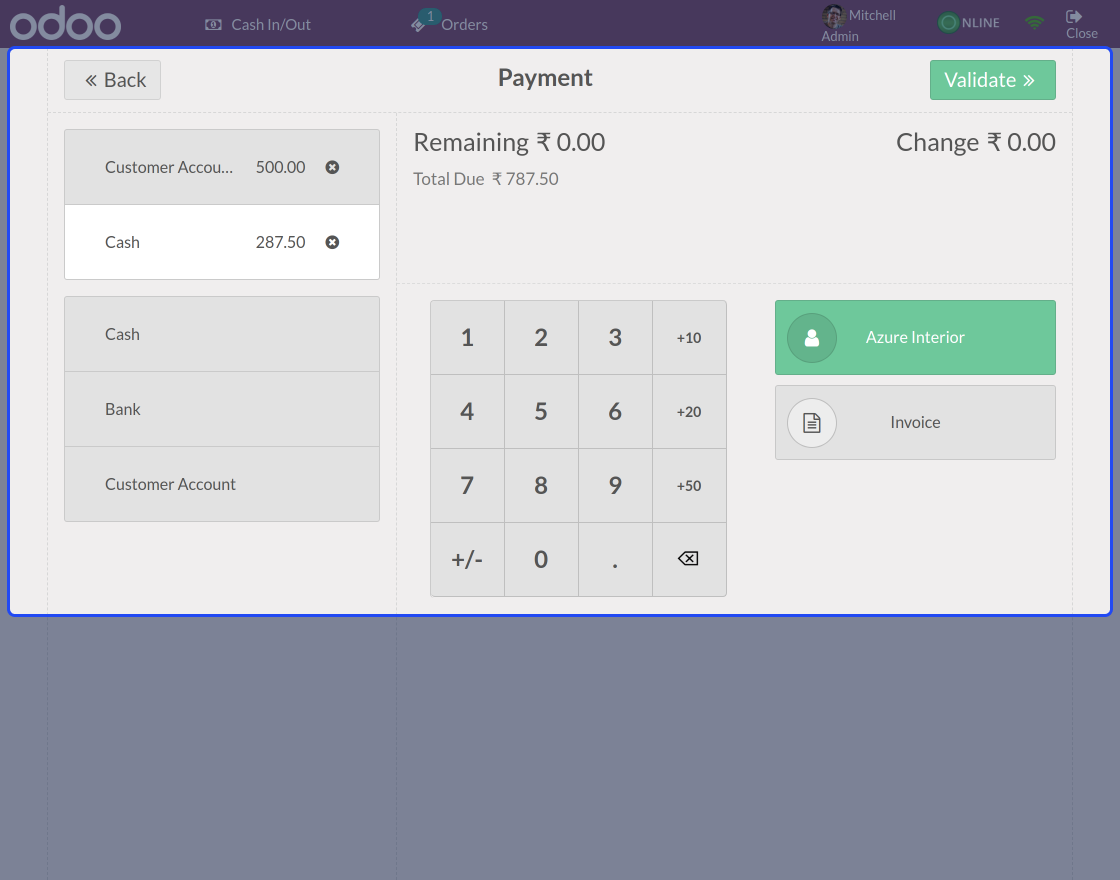The image size is (1120, 880).
Task: Add +20 to the amount
Action: [689, 411]
